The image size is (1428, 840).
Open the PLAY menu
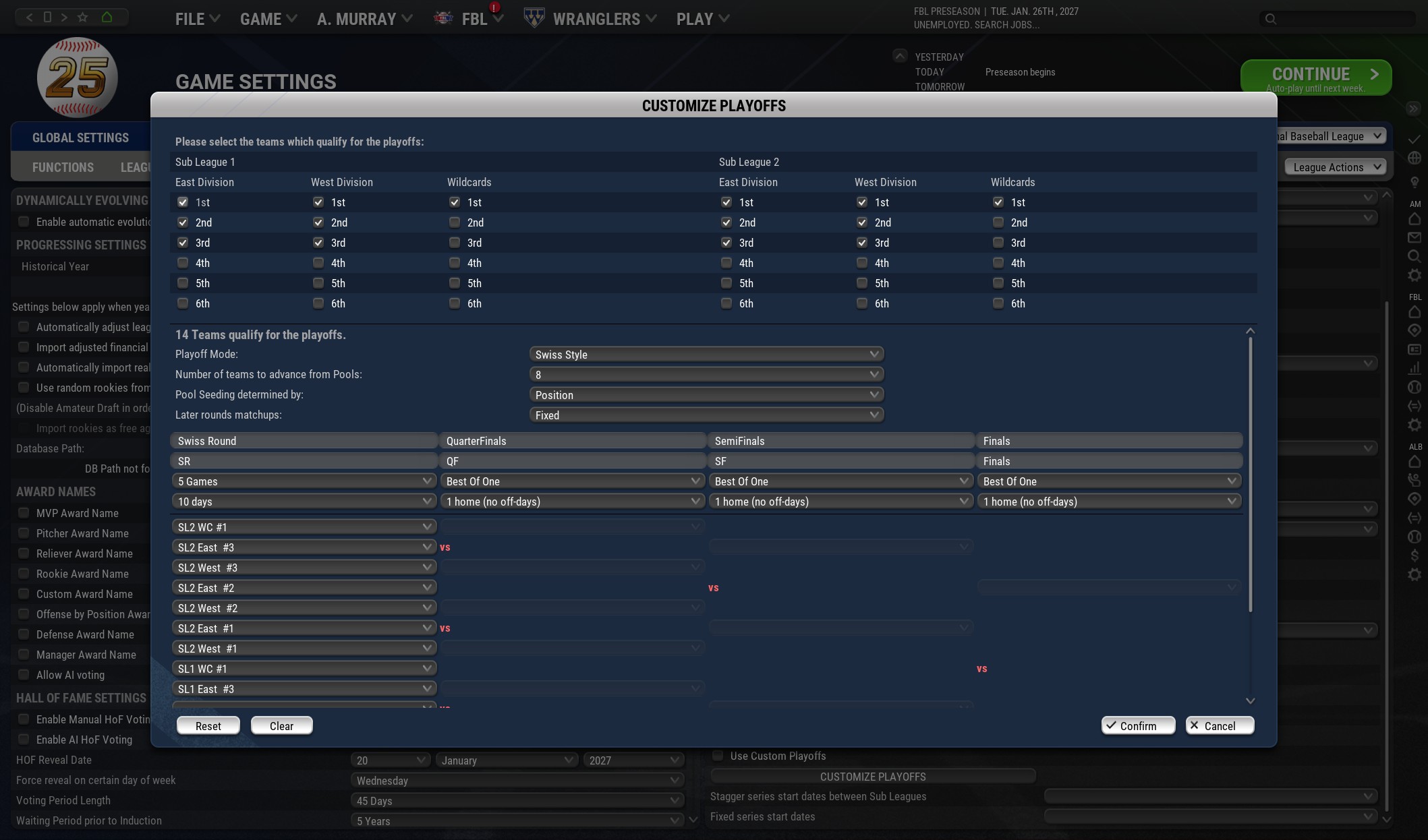coord(702,19)
